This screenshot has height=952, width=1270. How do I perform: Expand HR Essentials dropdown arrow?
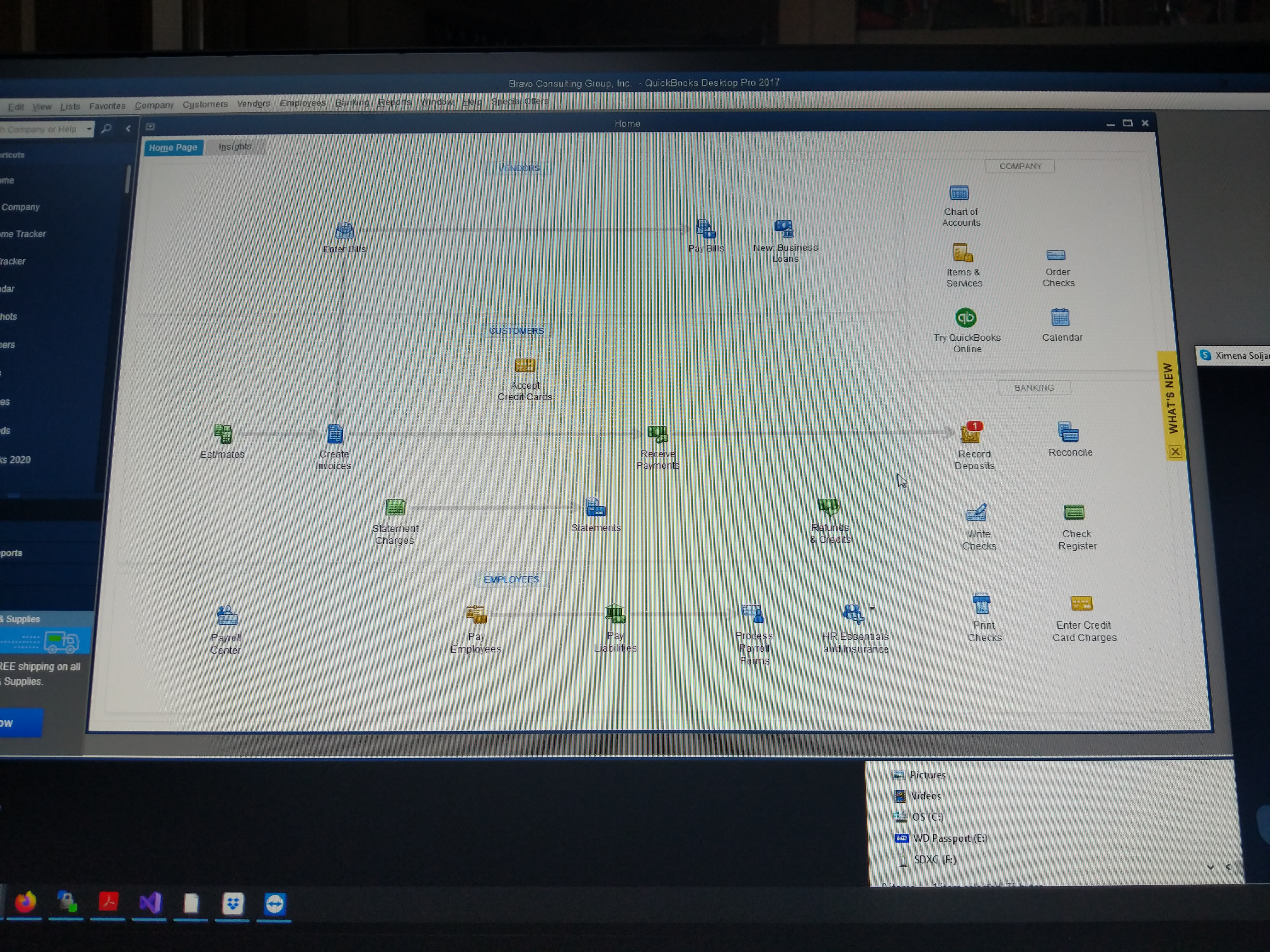(872, 608)
